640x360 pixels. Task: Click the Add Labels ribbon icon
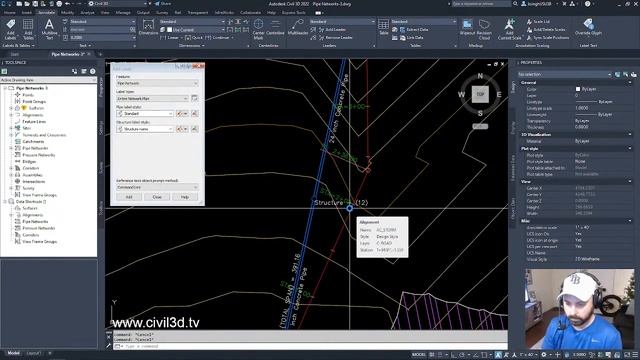pyautogui.click(x=11, y=29)
